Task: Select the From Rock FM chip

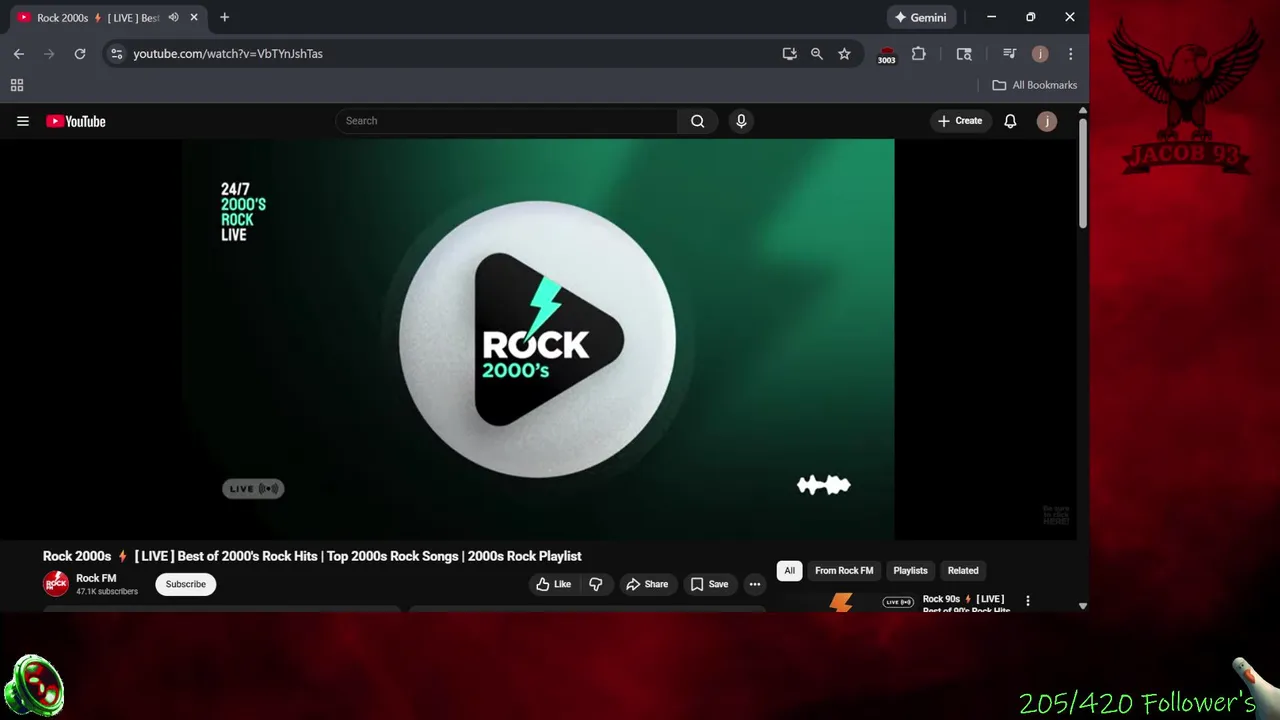Action: tap(844, 570)
